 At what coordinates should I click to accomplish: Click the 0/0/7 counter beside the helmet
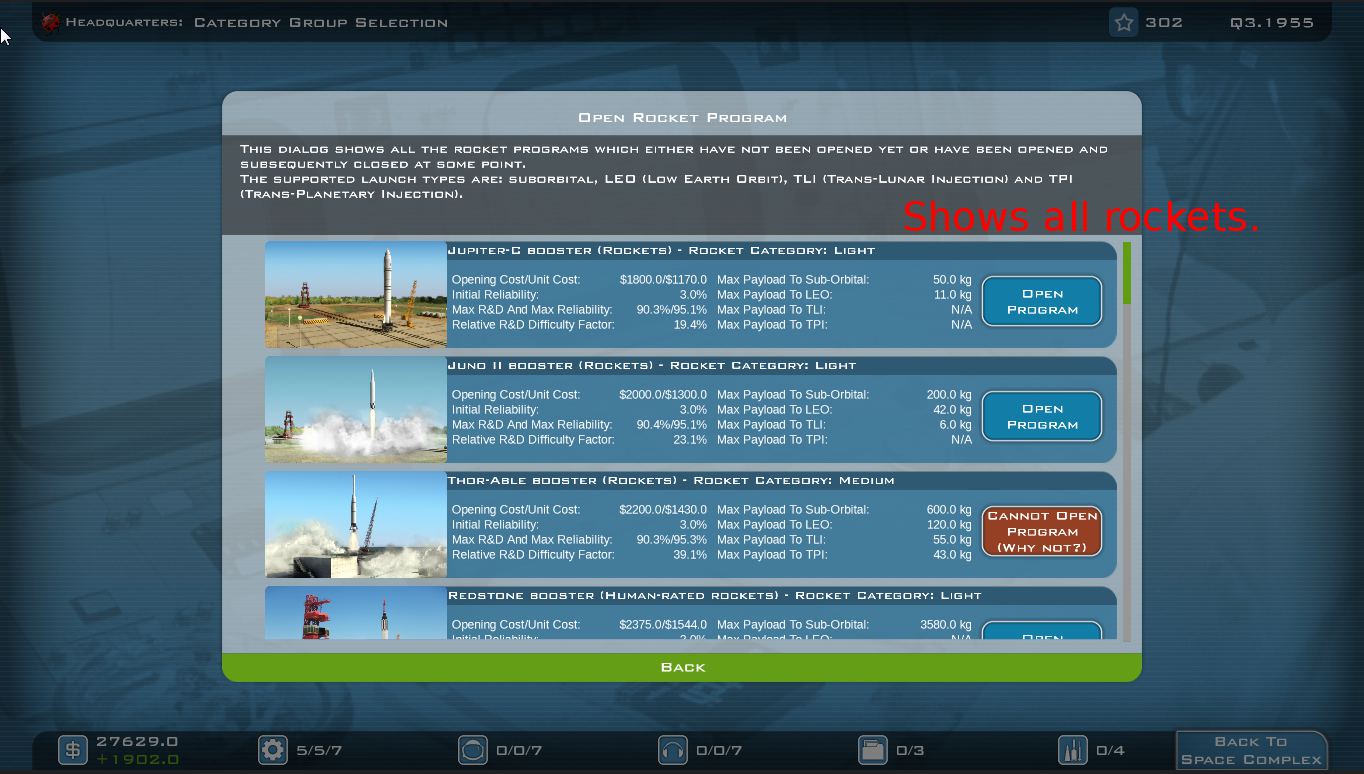[x=519, y=750]
